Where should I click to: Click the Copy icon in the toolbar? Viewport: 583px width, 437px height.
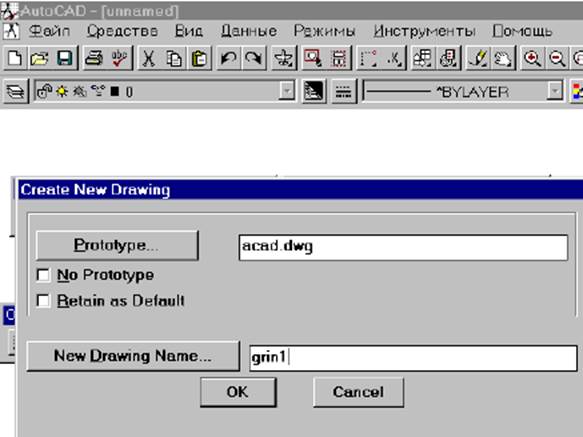[174, 58]
